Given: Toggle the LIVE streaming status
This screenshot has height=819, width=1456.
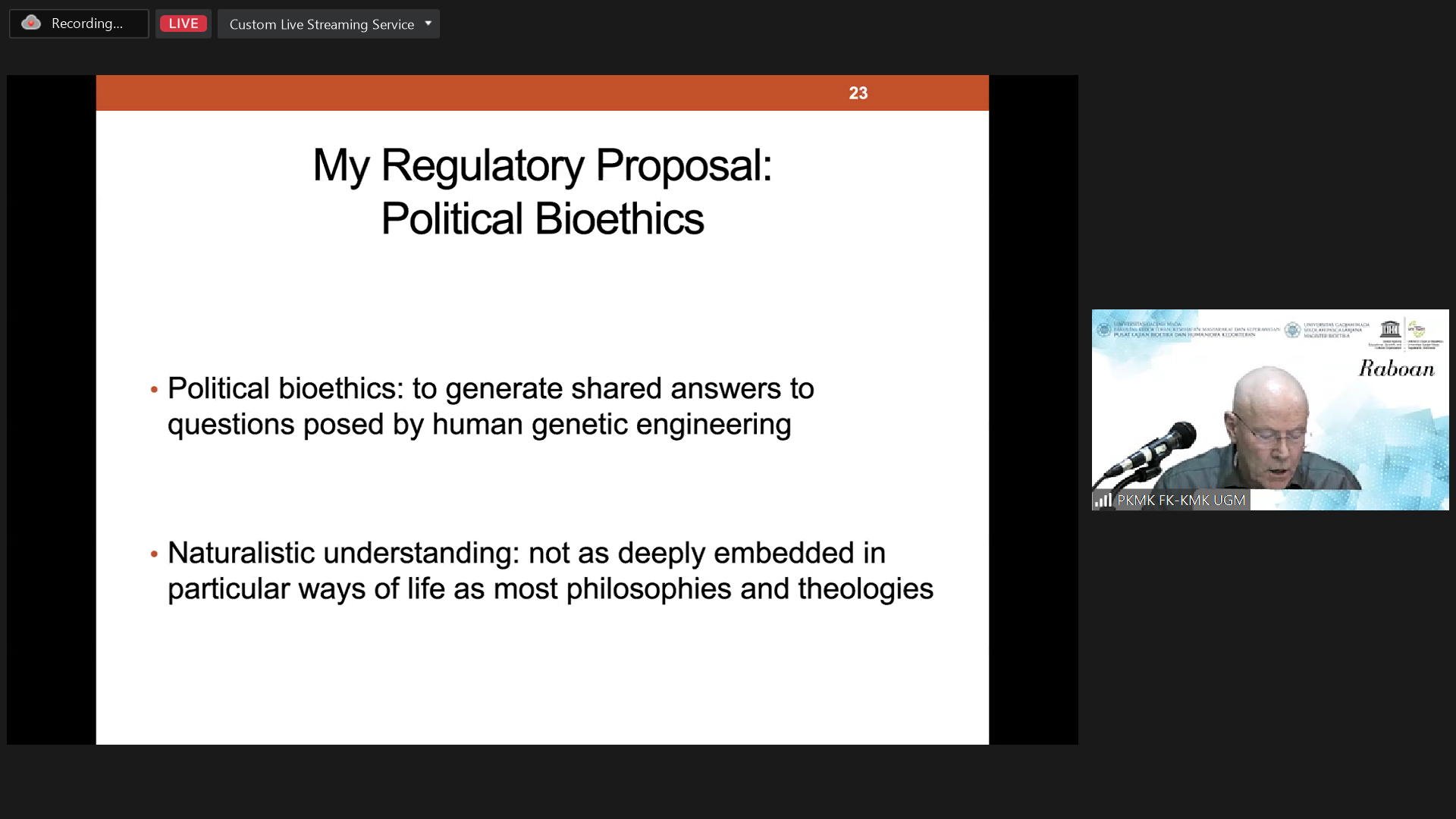Looking at the screenshot, I should pos(183,23).
